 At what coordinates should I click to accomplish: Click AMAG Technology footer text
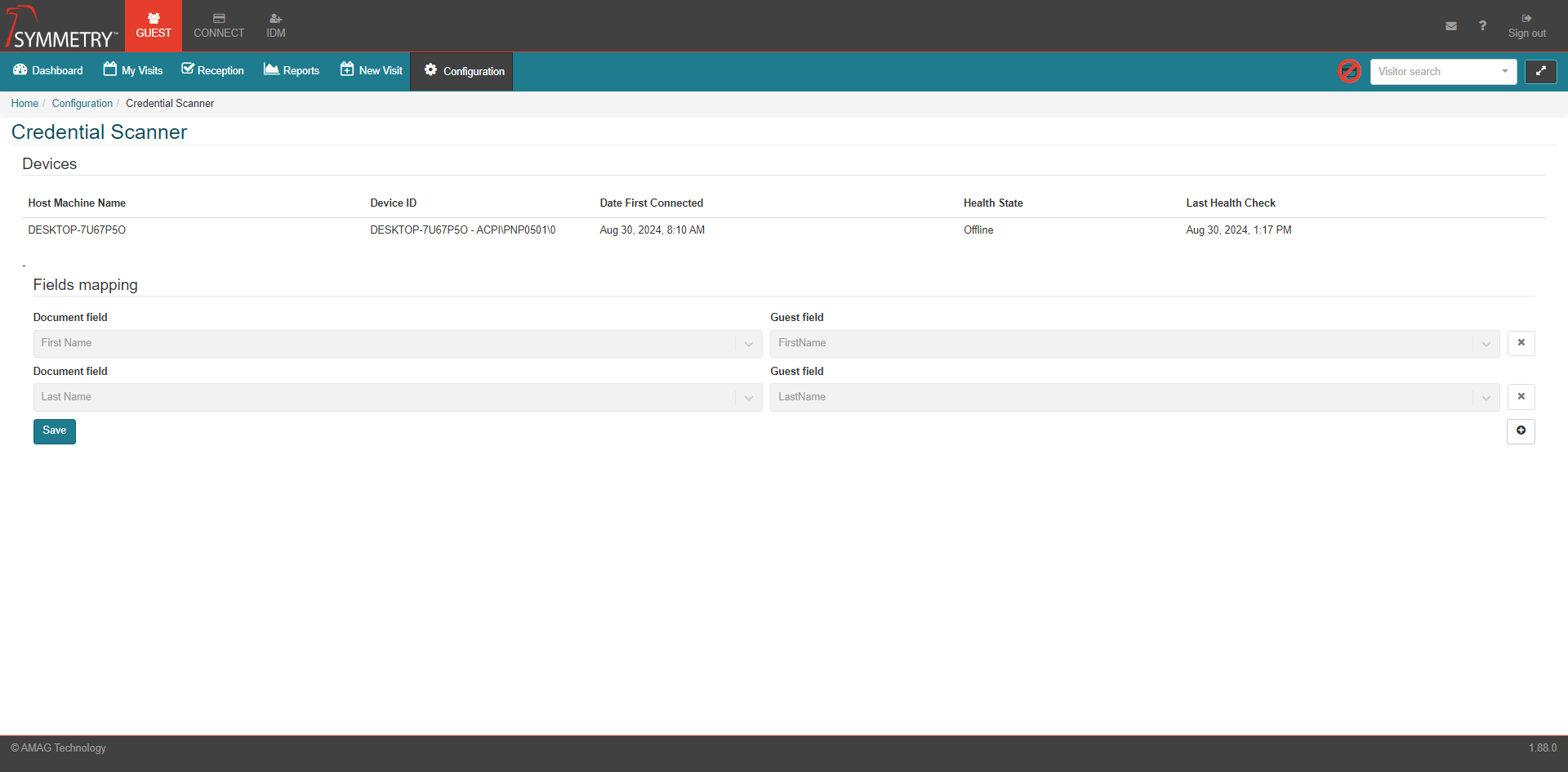[x=58, y=748]
